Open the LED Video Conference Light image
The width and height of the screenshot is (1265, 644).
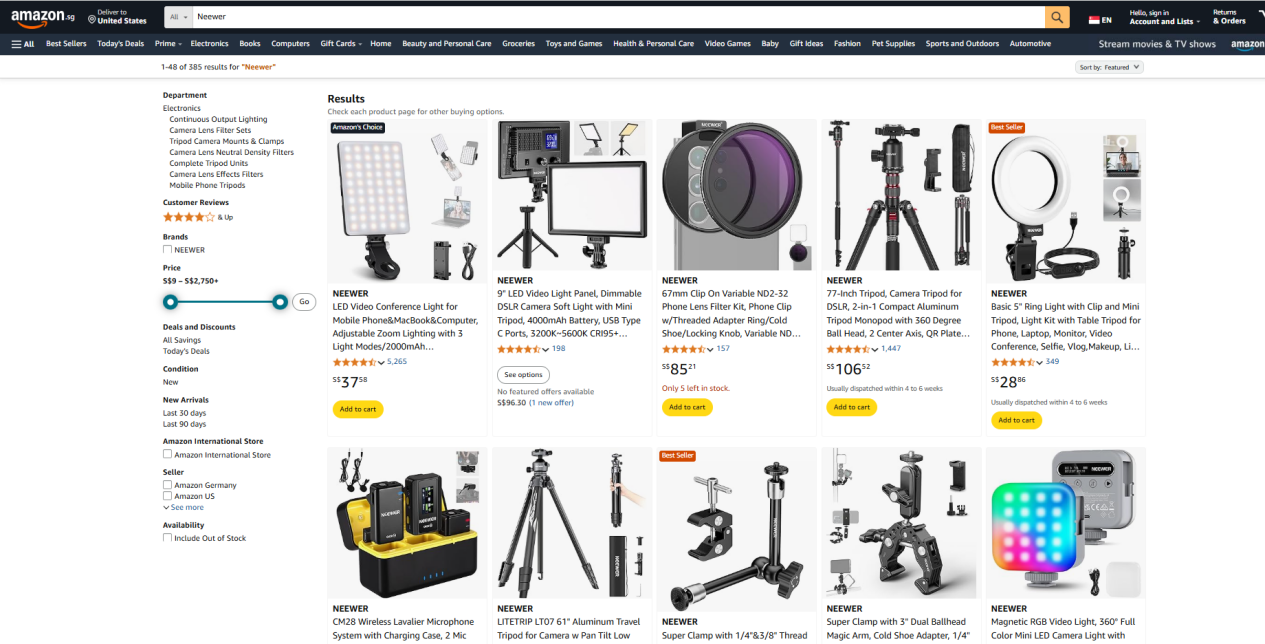coord(407,201)
